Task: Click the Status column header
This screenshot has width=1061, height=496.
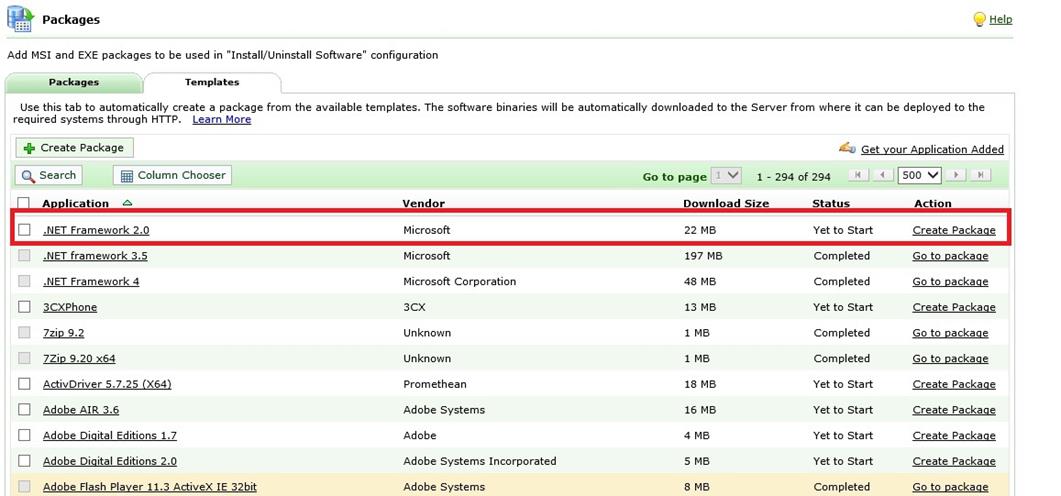Action: click(831, 204)
